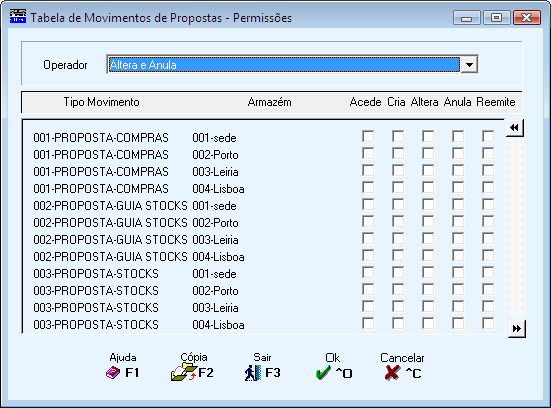
Task: Click the application icon in title bar
Action: [x=18, y=17]
